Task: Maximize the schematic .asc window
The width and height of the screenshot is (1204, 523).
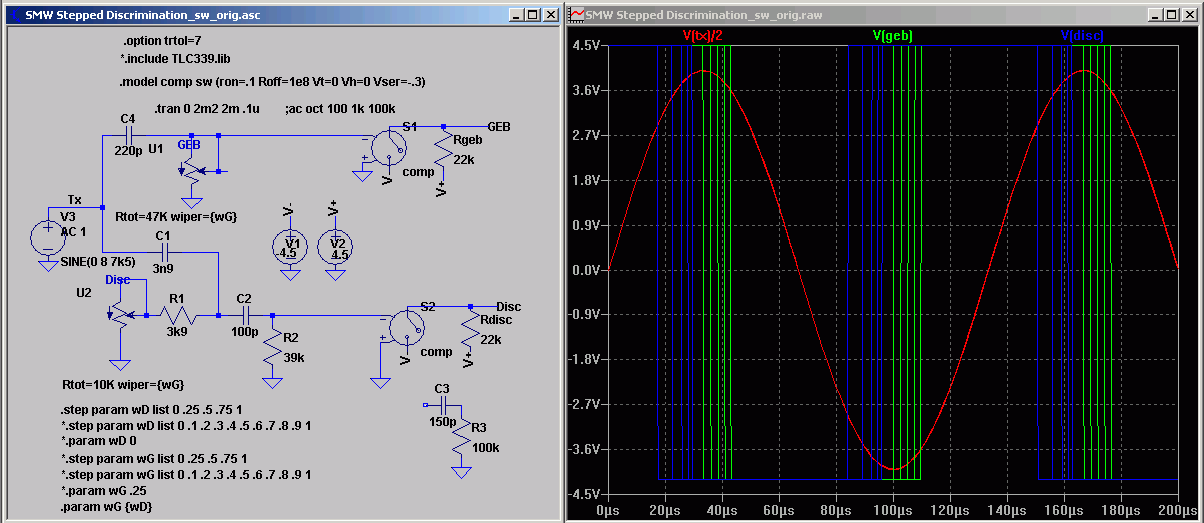Action: (x=532, y=15)
